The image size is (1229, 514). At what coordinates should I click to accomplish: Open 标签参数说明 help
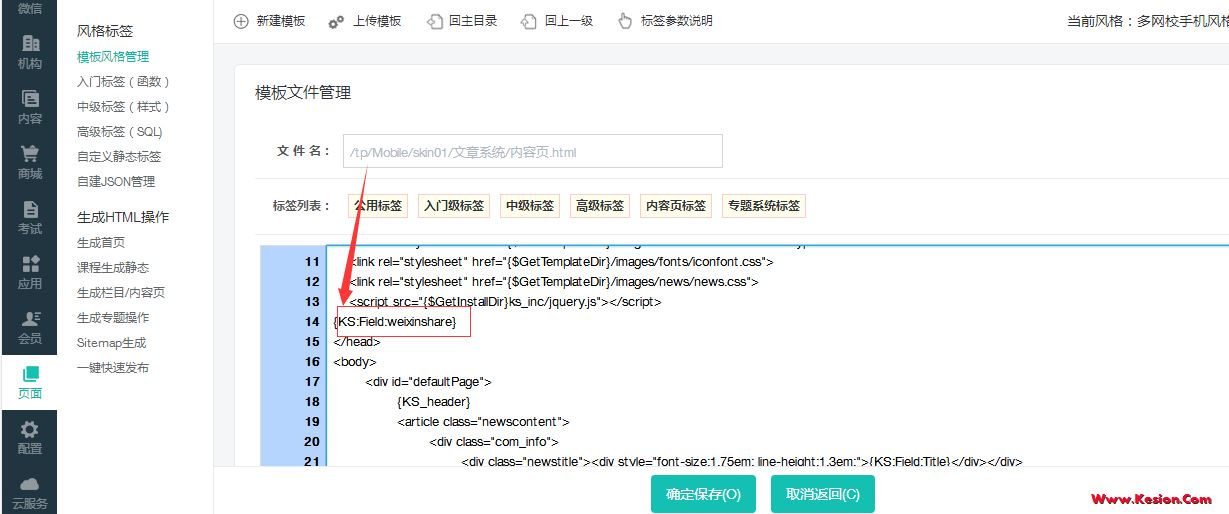coord(665,21)
